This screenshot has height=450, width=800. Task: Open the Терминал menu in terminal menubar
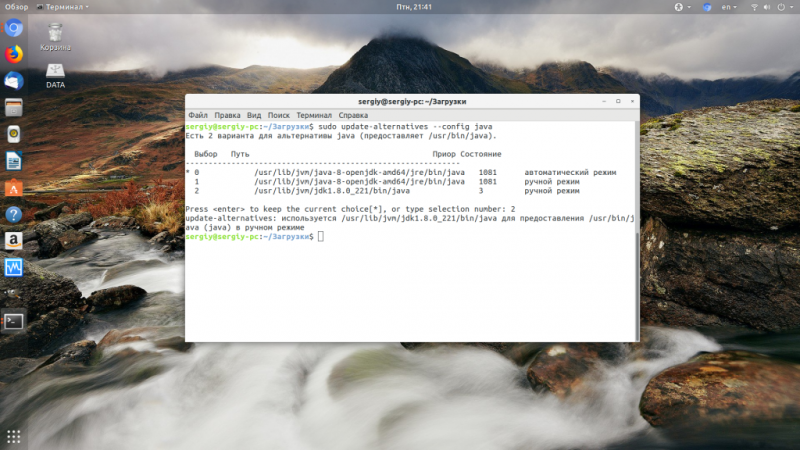(x=314, y=115)
